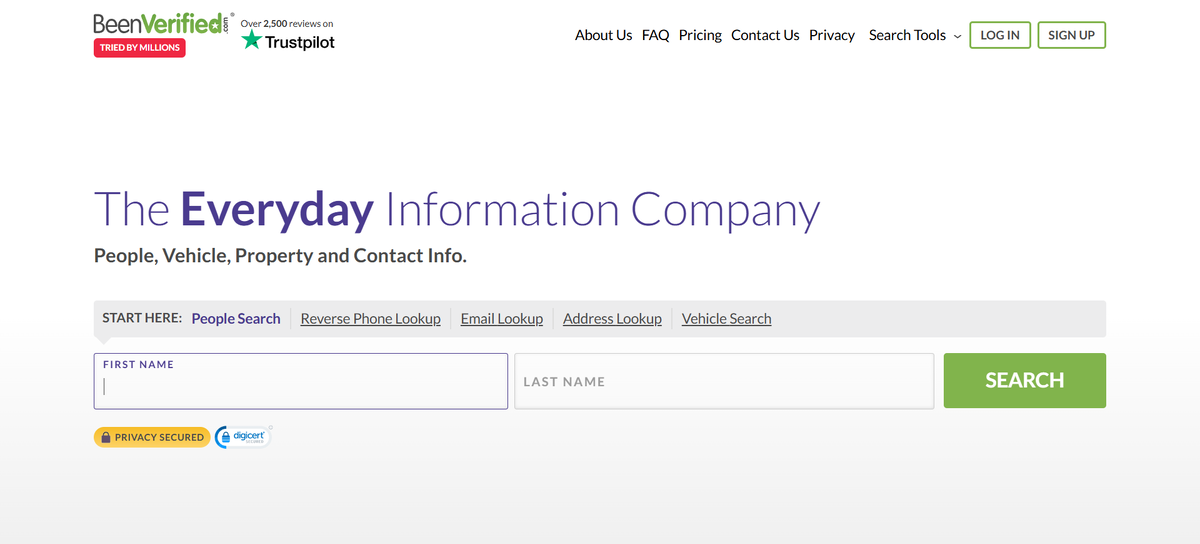Focus the First Name input field
The width and height of the screenshot is (1200, 544).
[301, 381]
